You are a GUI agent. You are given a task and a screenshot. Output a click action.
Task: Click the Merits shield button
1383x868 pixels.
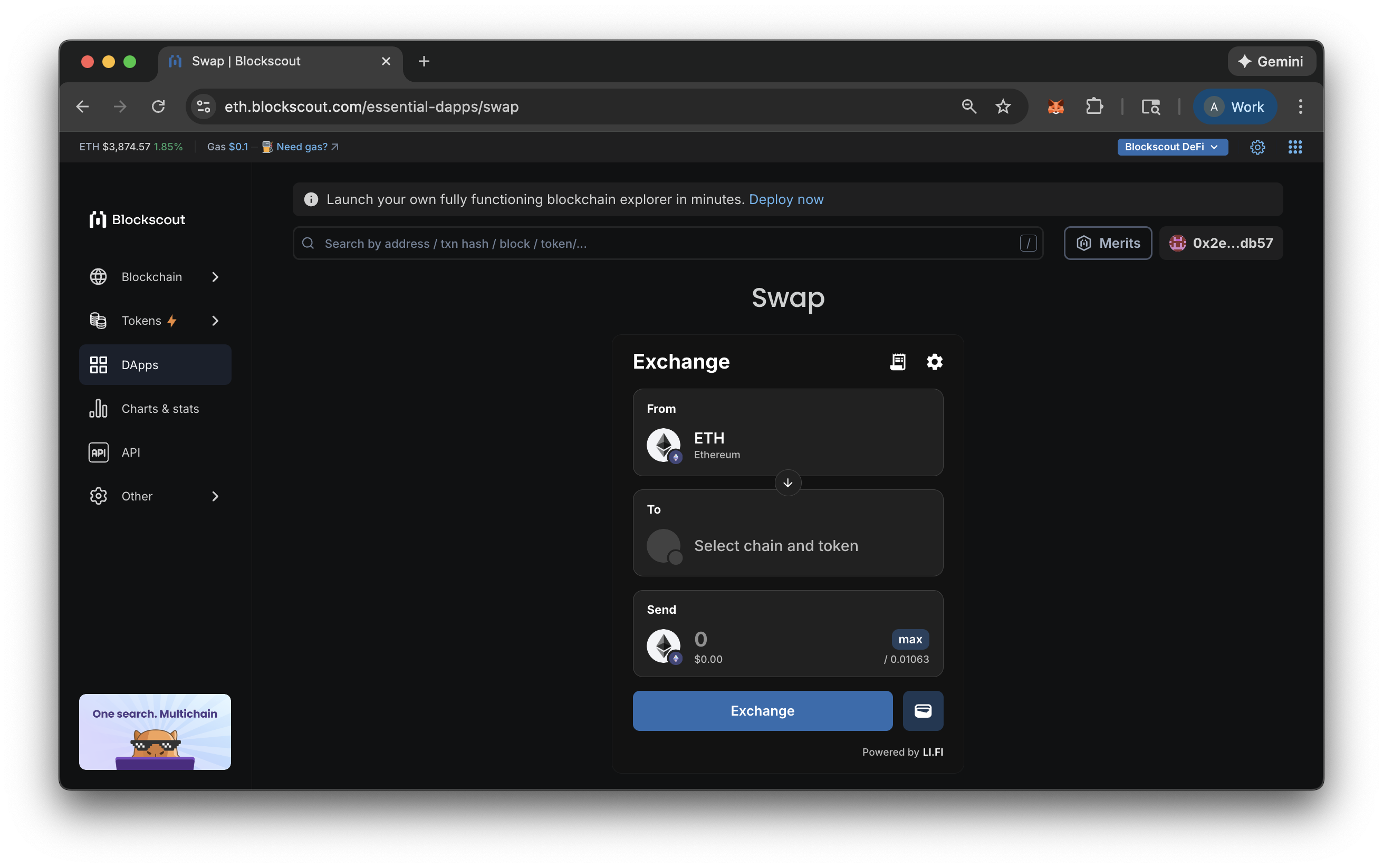coord(1108,243)
